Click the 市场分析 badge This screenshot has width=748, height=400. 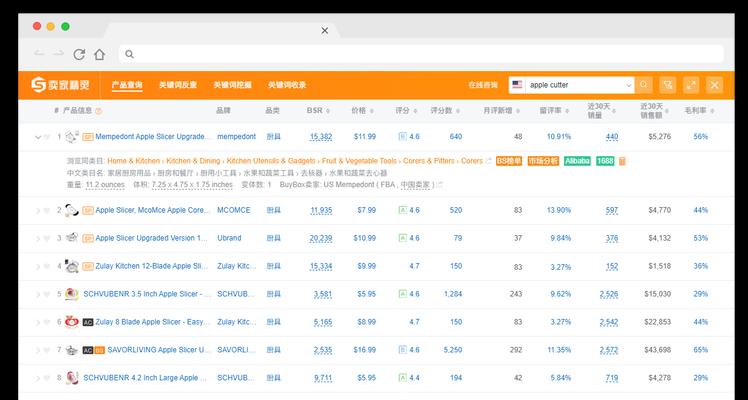click(543, 161)
